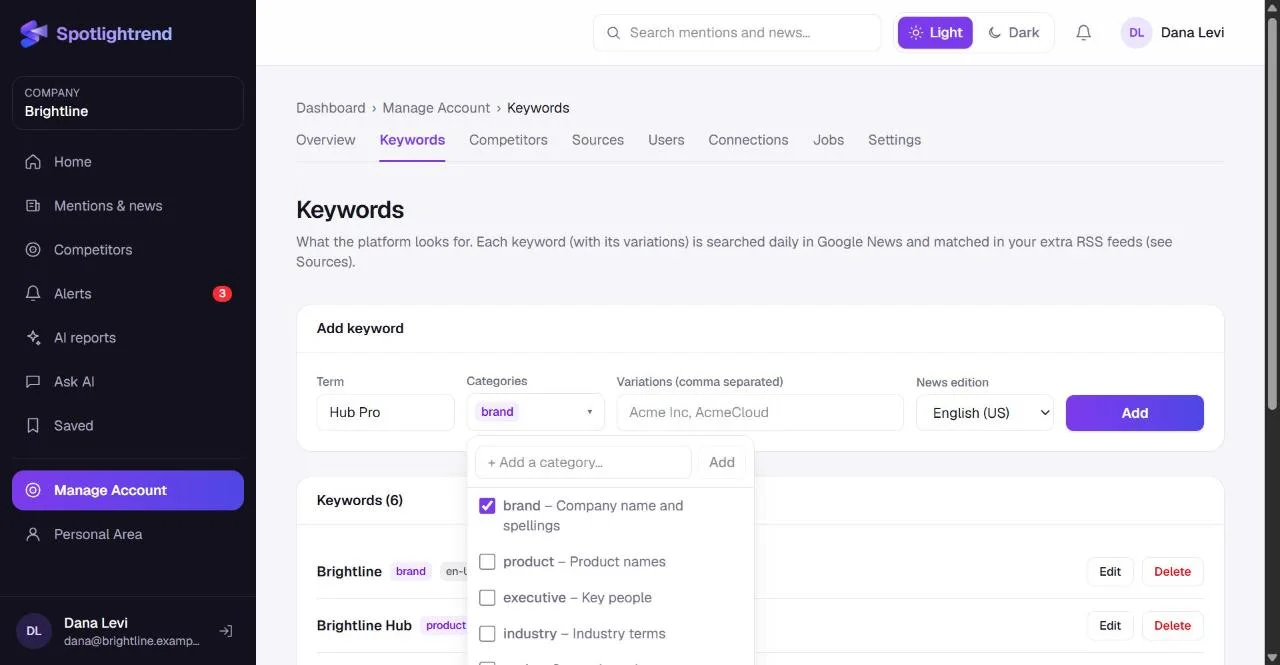Screen dimensions: 1280x665
Task: Open the Jobs tab
Action: click(828, 140)
